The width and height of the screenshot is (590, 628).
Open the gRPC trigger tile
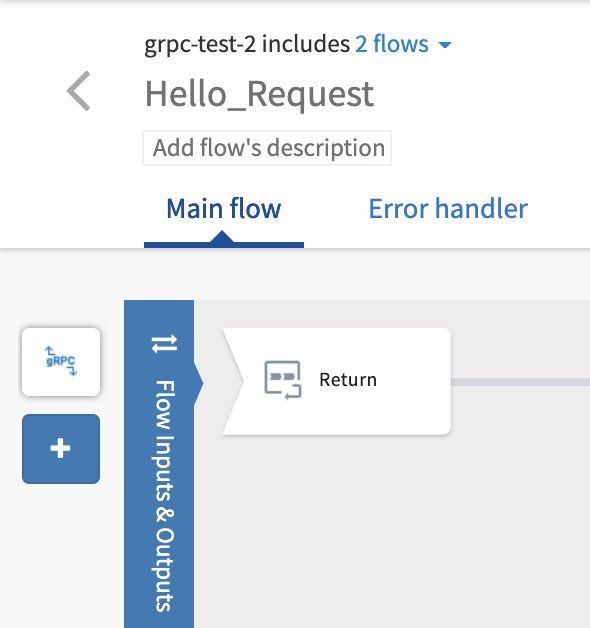(61, 362)
